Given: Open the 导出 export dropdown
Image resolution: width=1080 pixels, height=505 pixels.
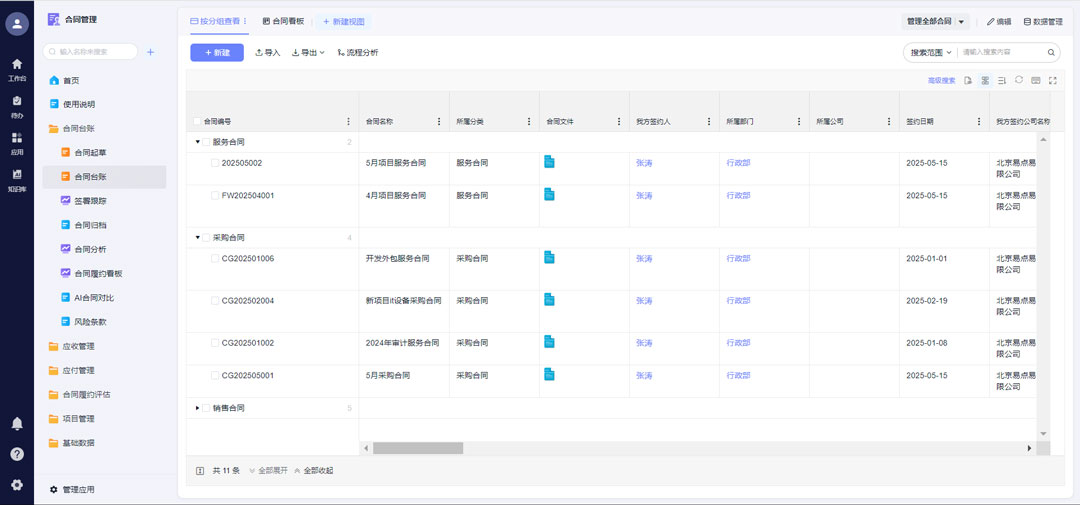Looking at the screenshot, I should click(308, 53).
